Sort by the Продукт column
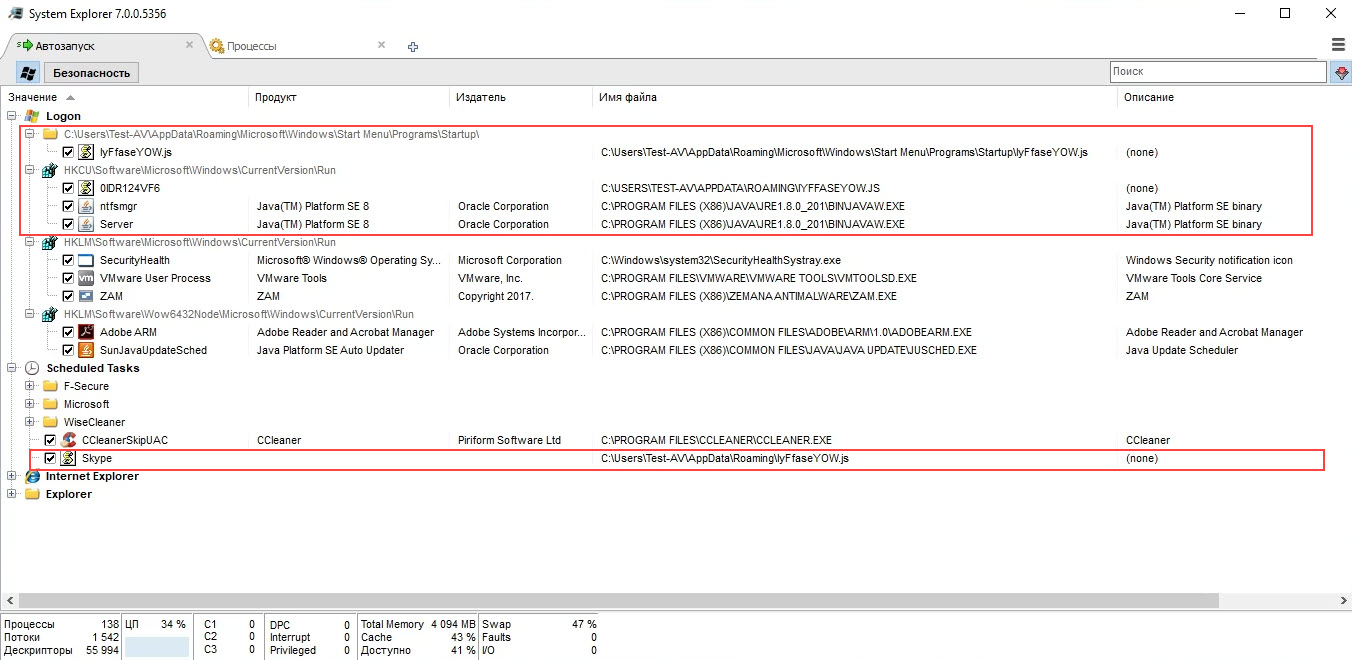Viewport: 1352px width, 660px height. coord(349,97)
